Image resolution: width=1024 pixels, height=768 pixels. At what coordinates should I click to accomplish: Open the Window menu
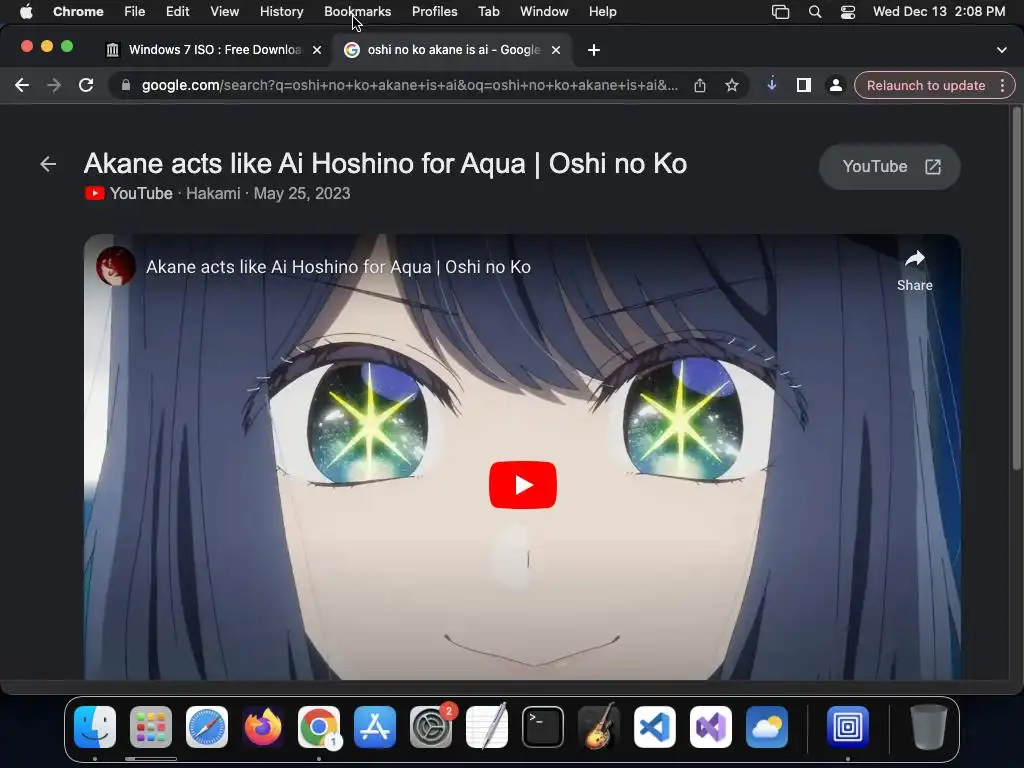pyautogui.click(x=544, y=12)
